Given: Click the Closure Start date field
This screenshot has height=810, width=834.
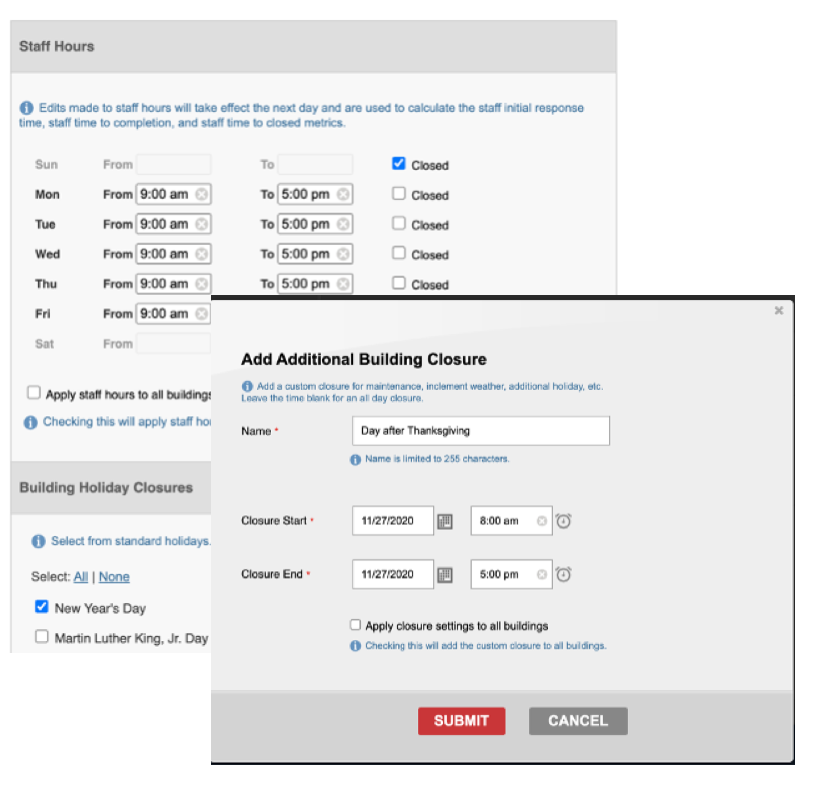Looking at the screenshot, I should pos(392,521).
